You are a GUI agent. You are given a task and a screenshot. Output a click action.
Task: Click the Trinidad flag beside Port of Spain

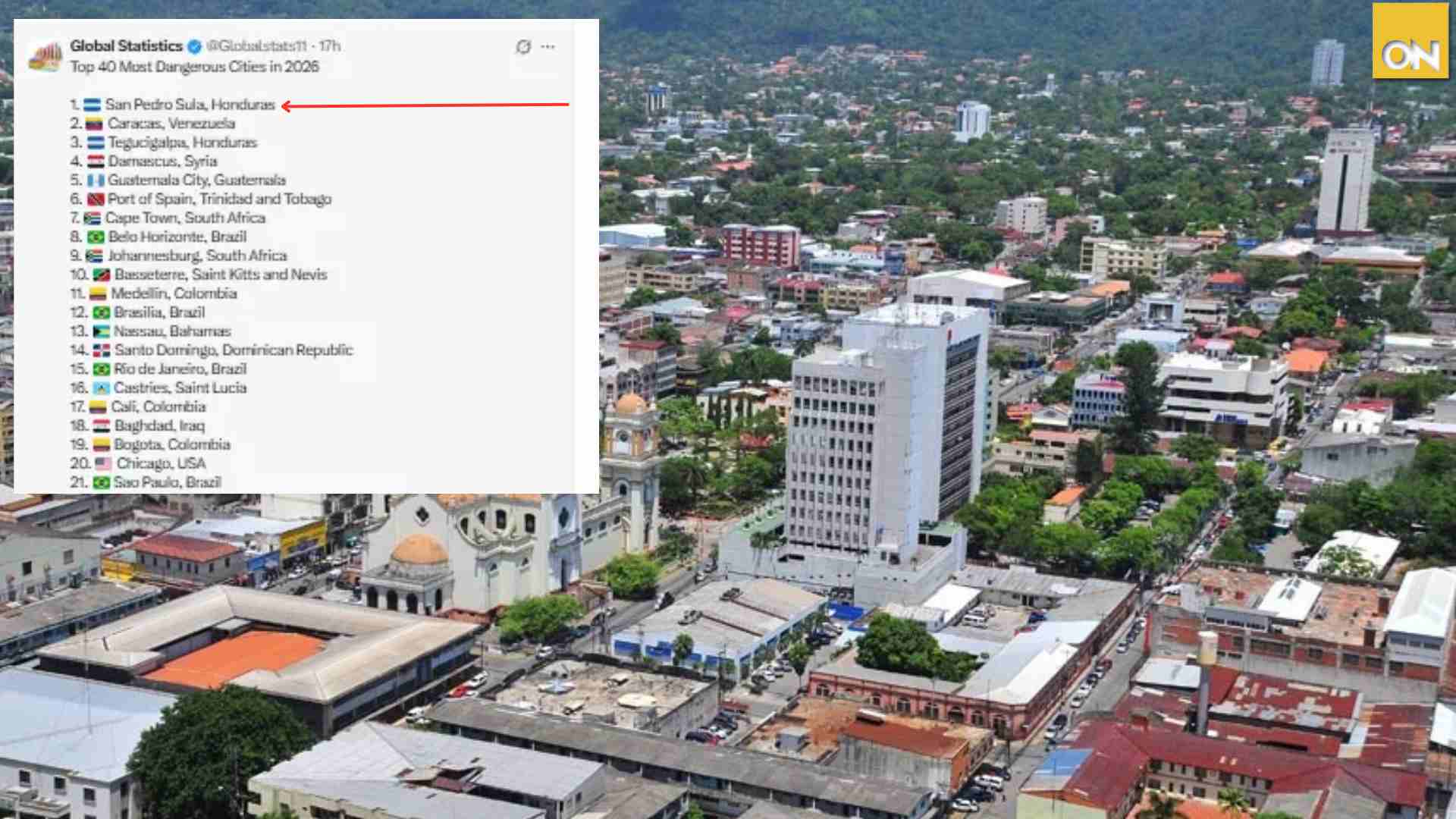click(96, 200)
